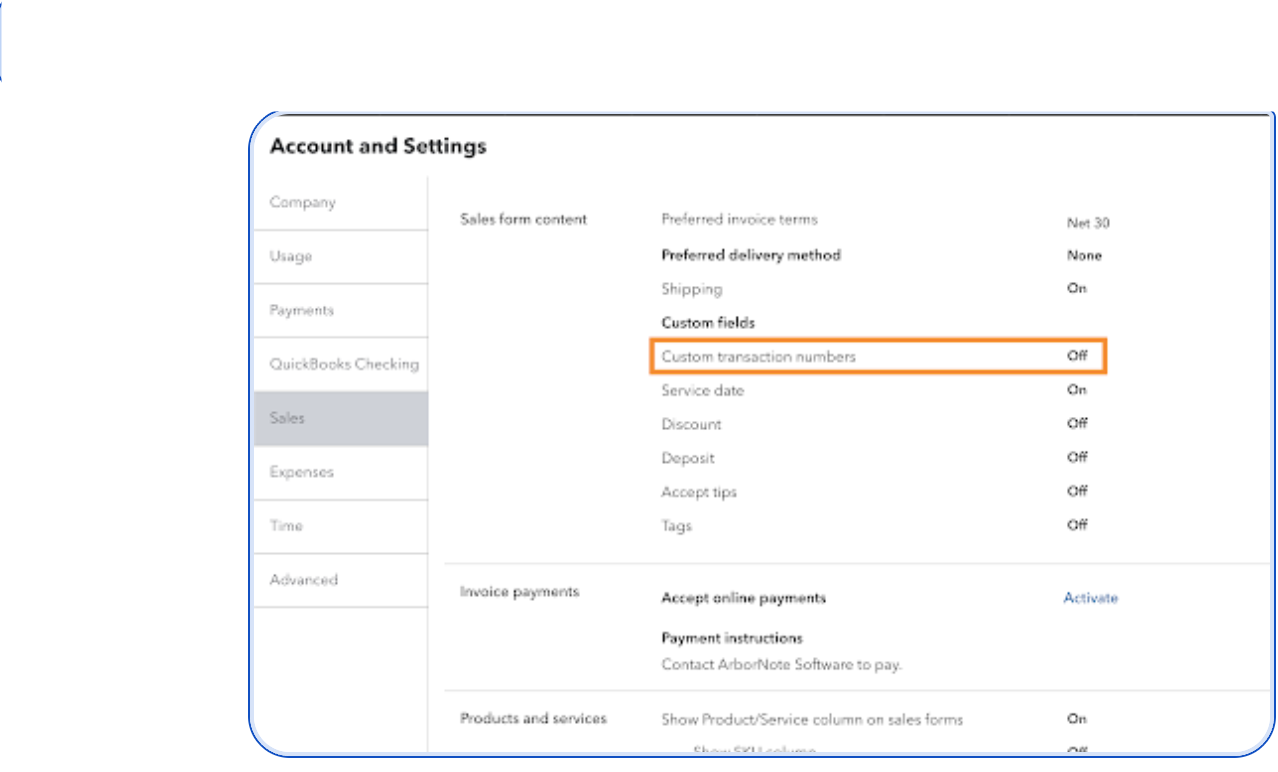Select the Service date setting row

click(702, 391)
